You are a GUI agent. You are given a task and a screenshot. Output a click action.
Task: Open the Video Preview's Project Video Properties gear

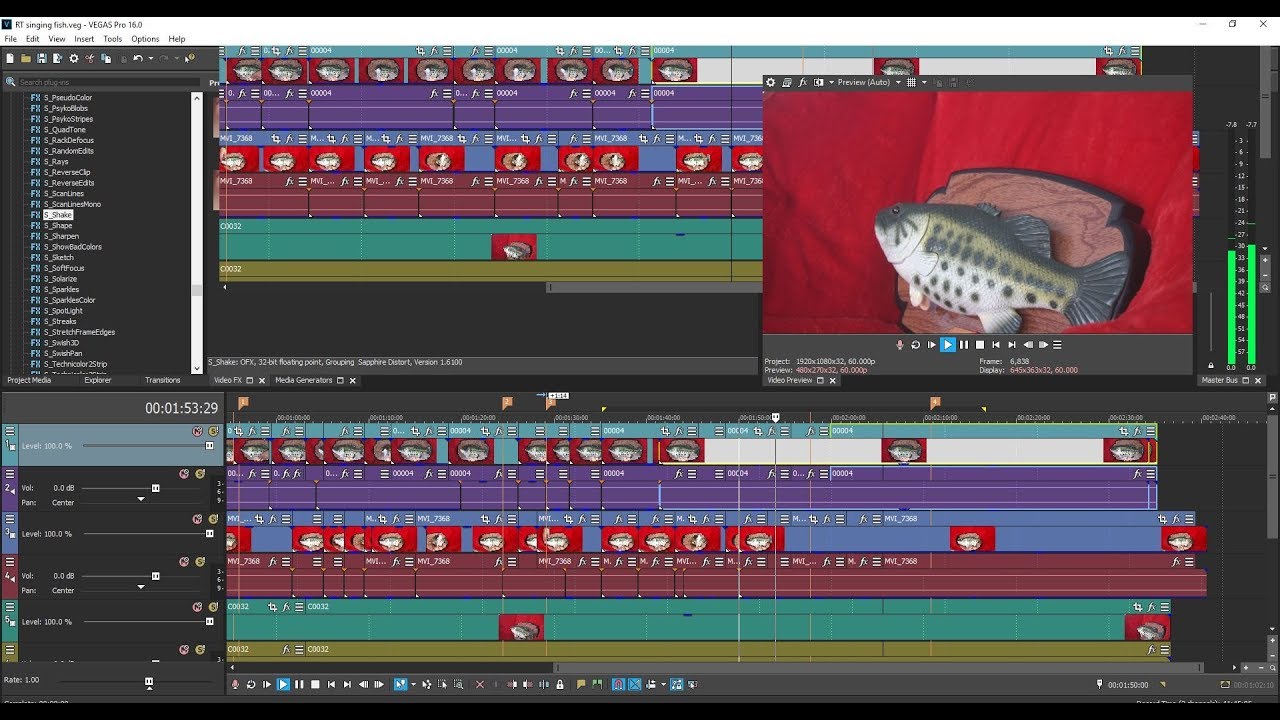[x=770, y=82]
